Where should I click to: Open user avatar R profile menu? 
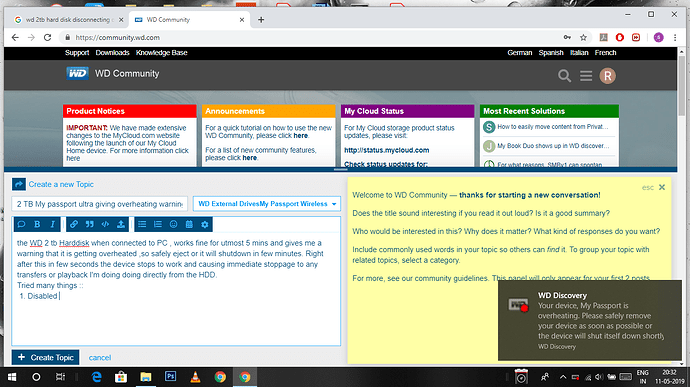607,76
